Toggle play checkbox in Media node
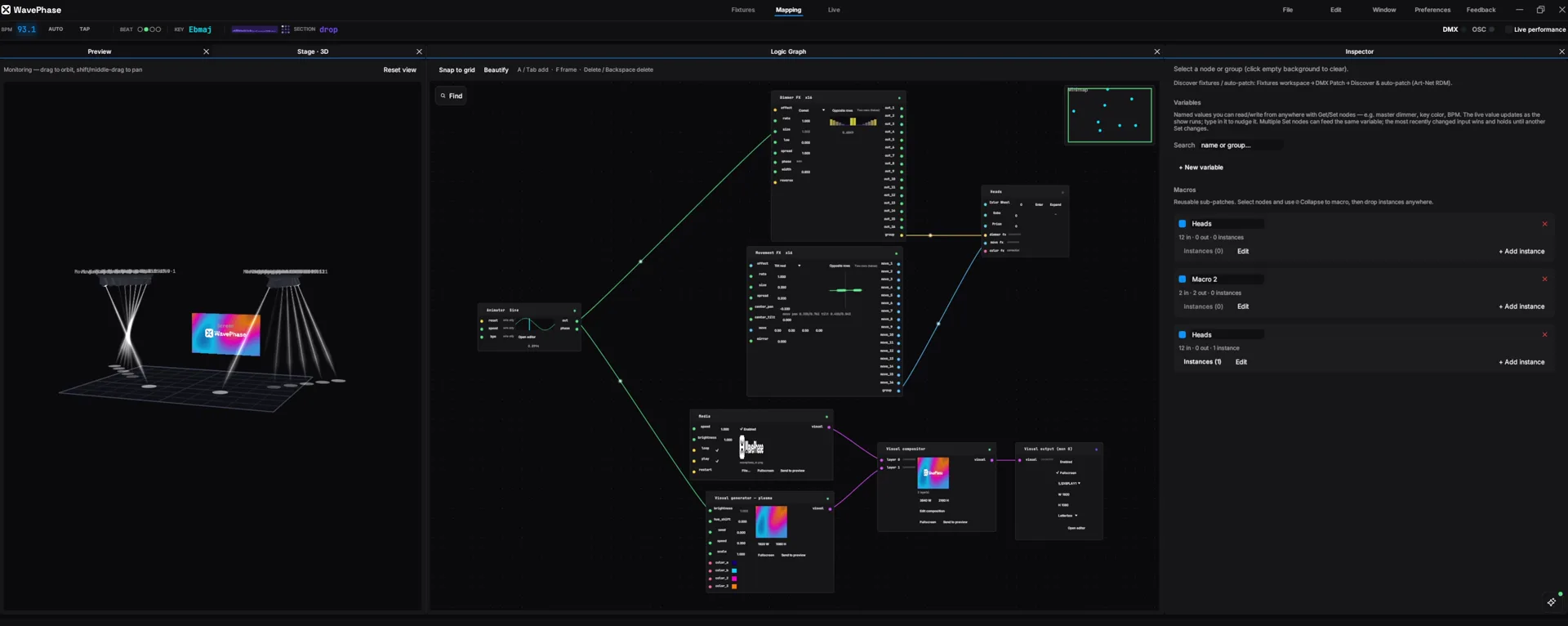The width and height of the screenshot is (1568, 626). click(717, 460)
